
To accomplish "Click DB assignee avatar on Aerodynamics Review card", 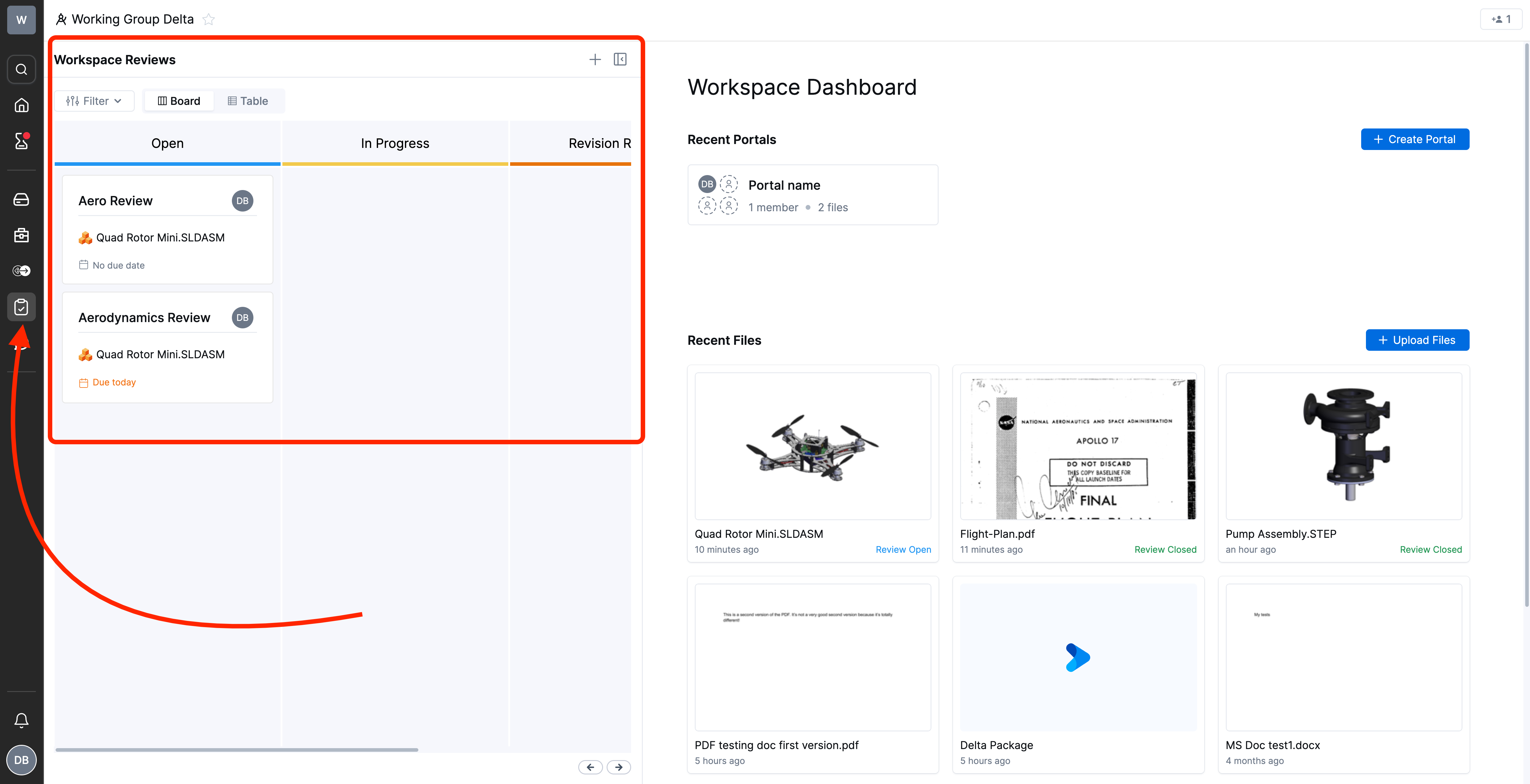I will point(242,318).
